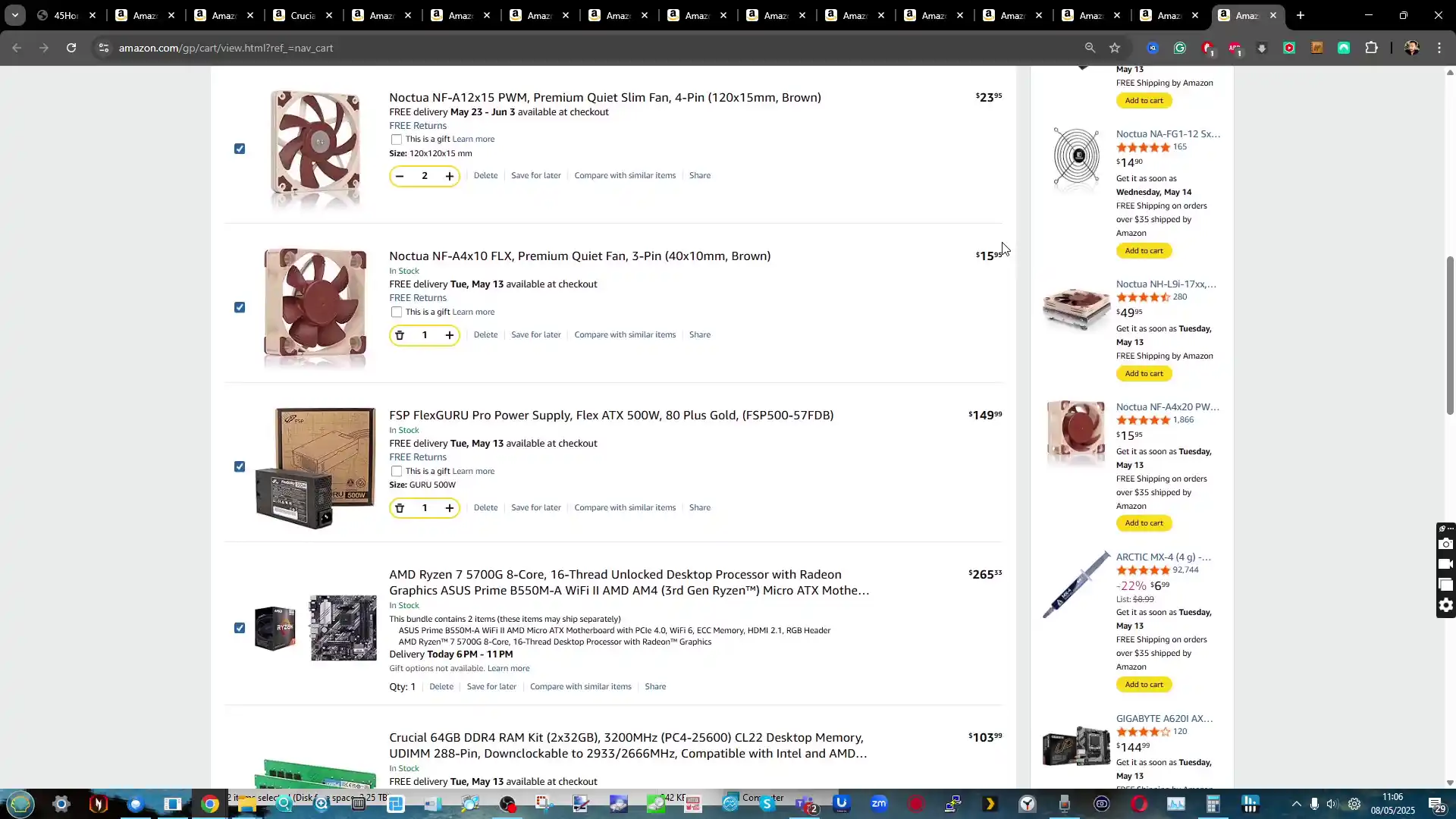1456x819 pixels.
Task: Open Chrome from the taskbar
Action: [210, 804]
